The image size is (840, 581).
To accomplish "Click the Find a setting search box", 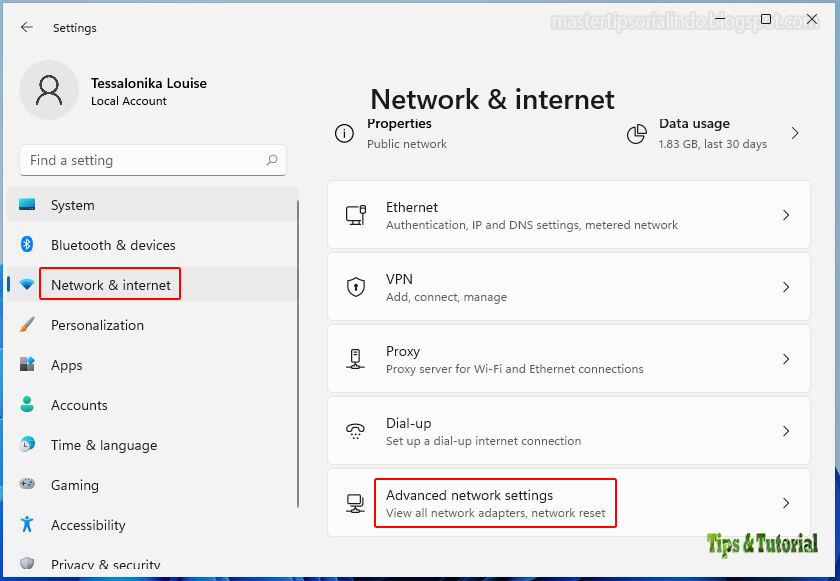I will pos(152,160).
